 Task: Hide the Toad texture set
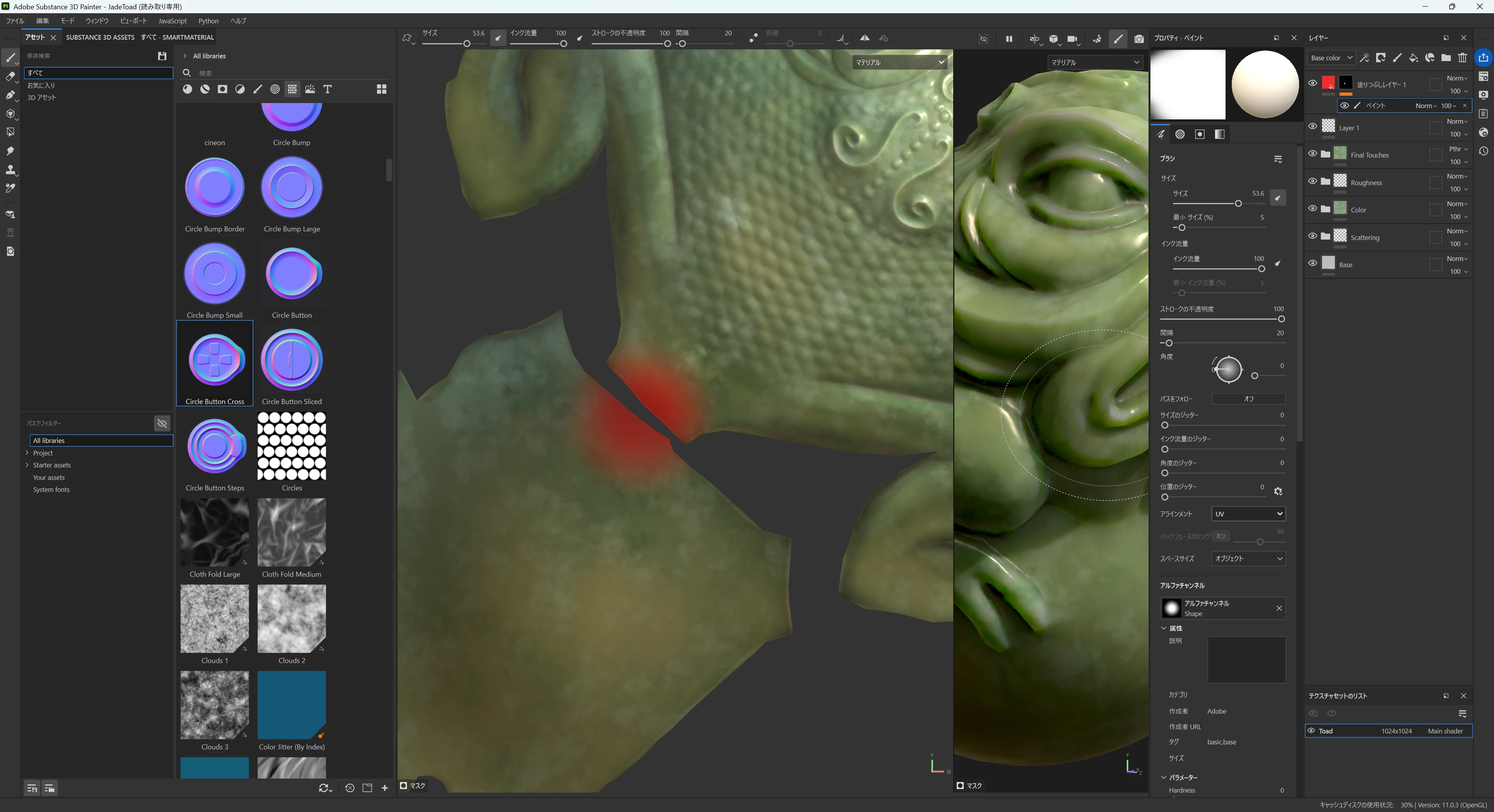coord(1311,731)
